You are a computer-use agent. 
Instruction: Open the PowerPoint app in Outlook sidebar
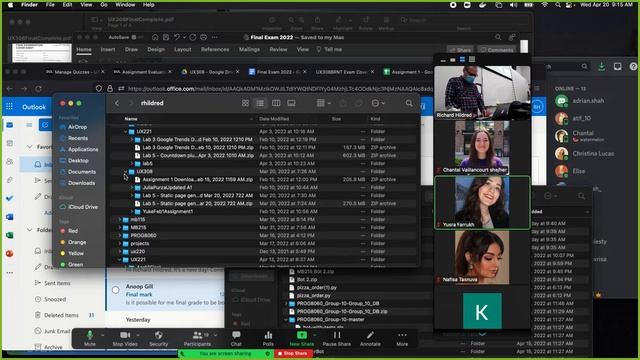pyautogui.click(x=9, y=253)
